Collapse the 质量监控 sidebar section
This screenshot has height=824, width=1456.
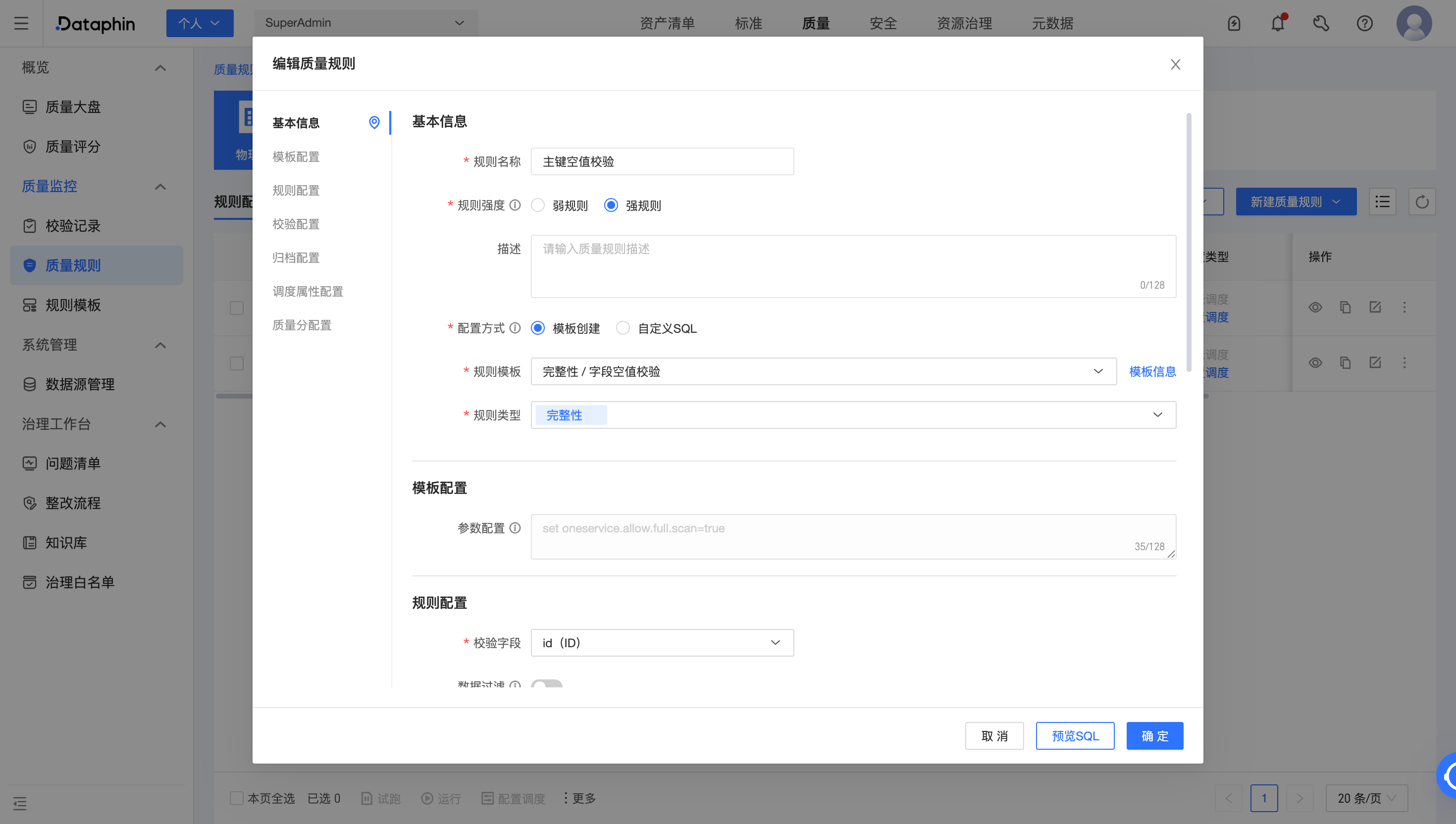160,186
